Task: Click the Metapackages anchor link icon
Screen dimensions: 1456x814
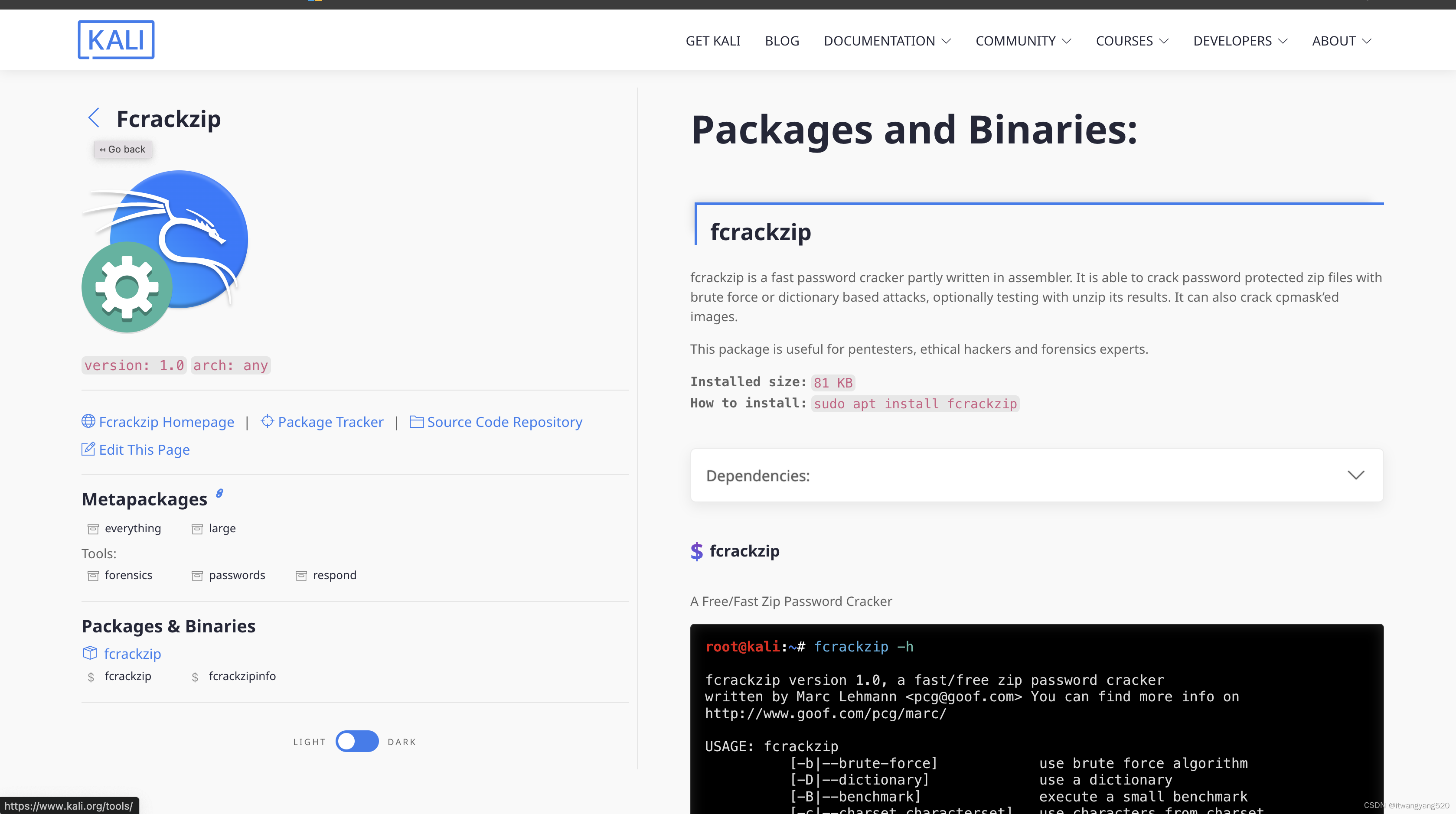Action: (219, 493)
